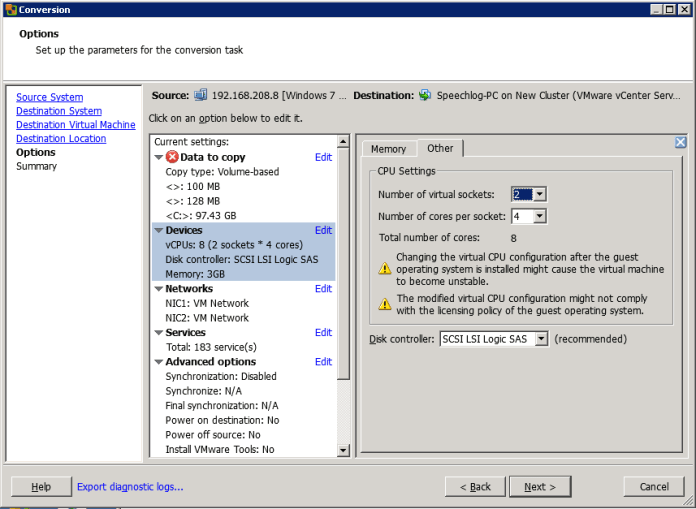Screen dimensions: 696x509
Task: Select the Other tab
Action: (440, 148)
